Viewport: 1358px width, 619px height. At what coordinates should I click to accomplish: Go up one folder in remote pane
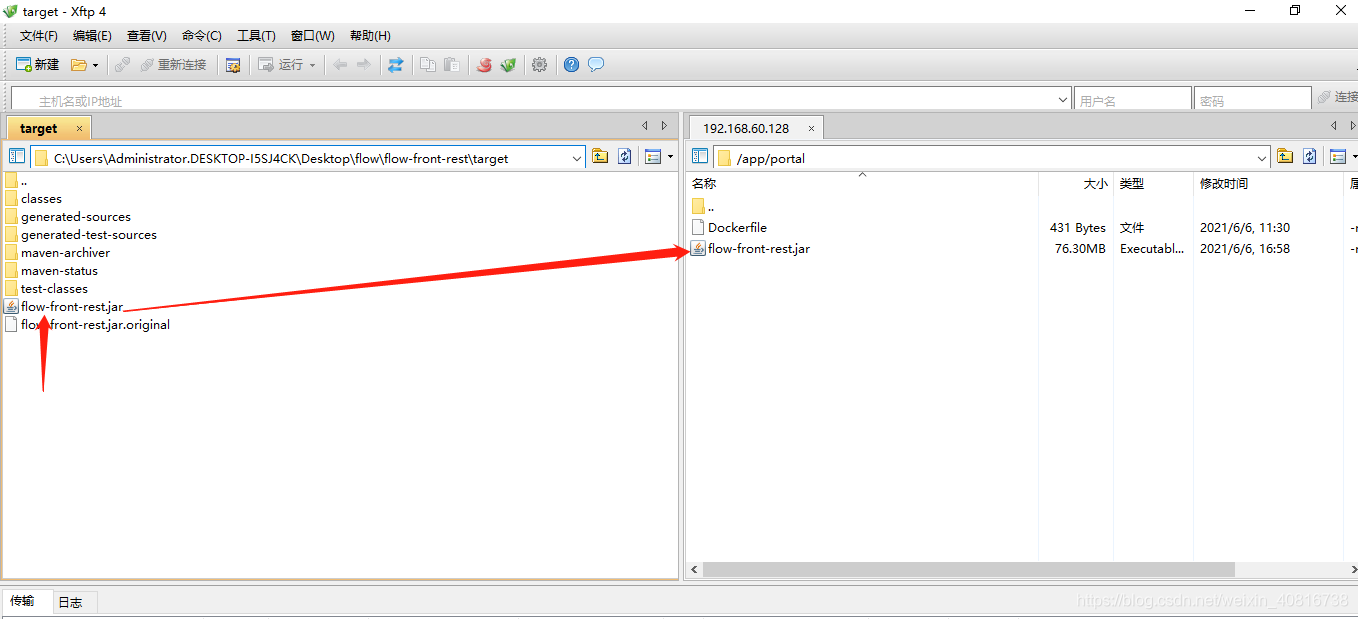[1285, 157]
